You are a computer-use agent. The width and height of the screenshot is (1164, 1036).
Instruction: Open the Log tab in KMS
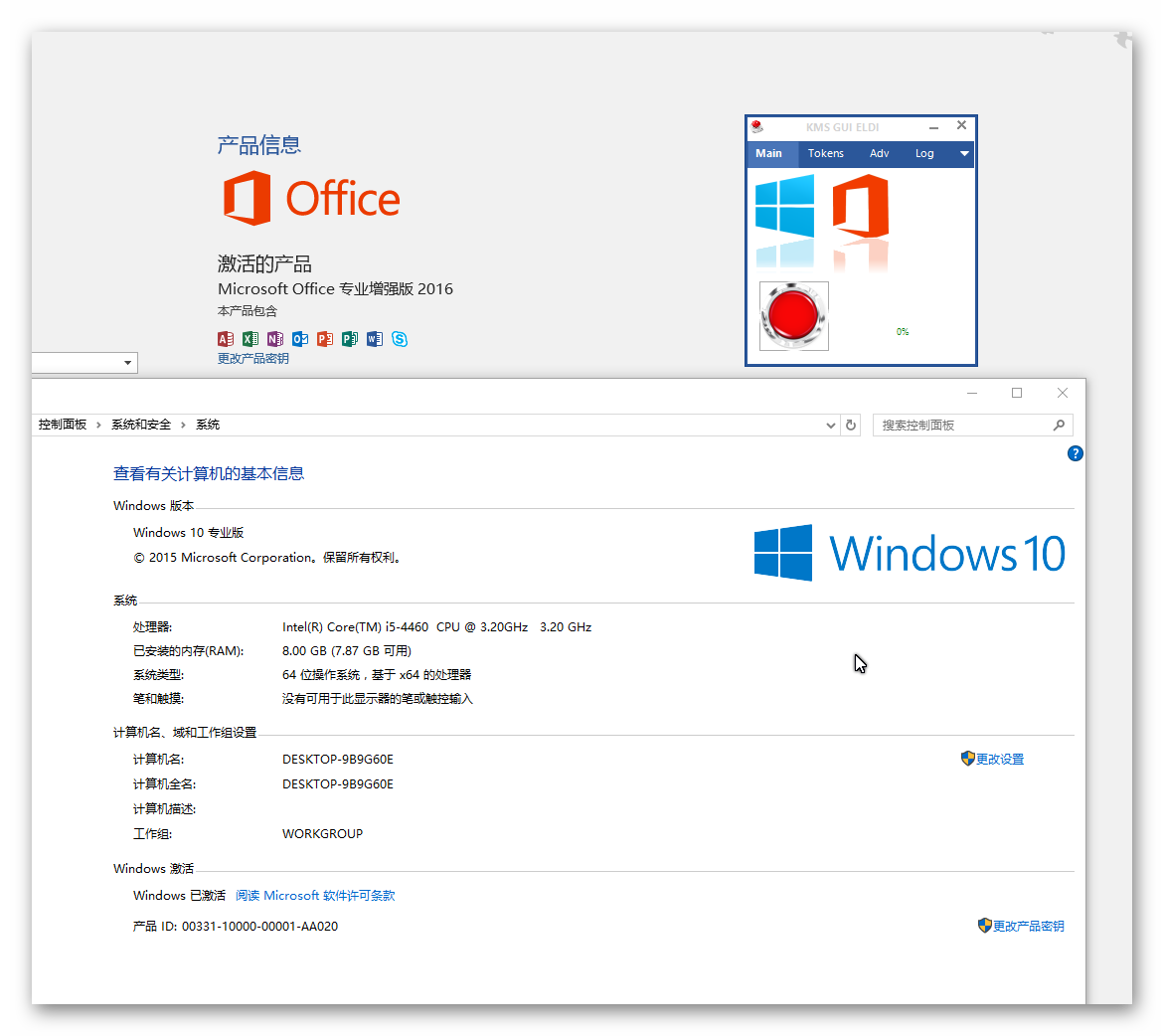coord(924,153)
